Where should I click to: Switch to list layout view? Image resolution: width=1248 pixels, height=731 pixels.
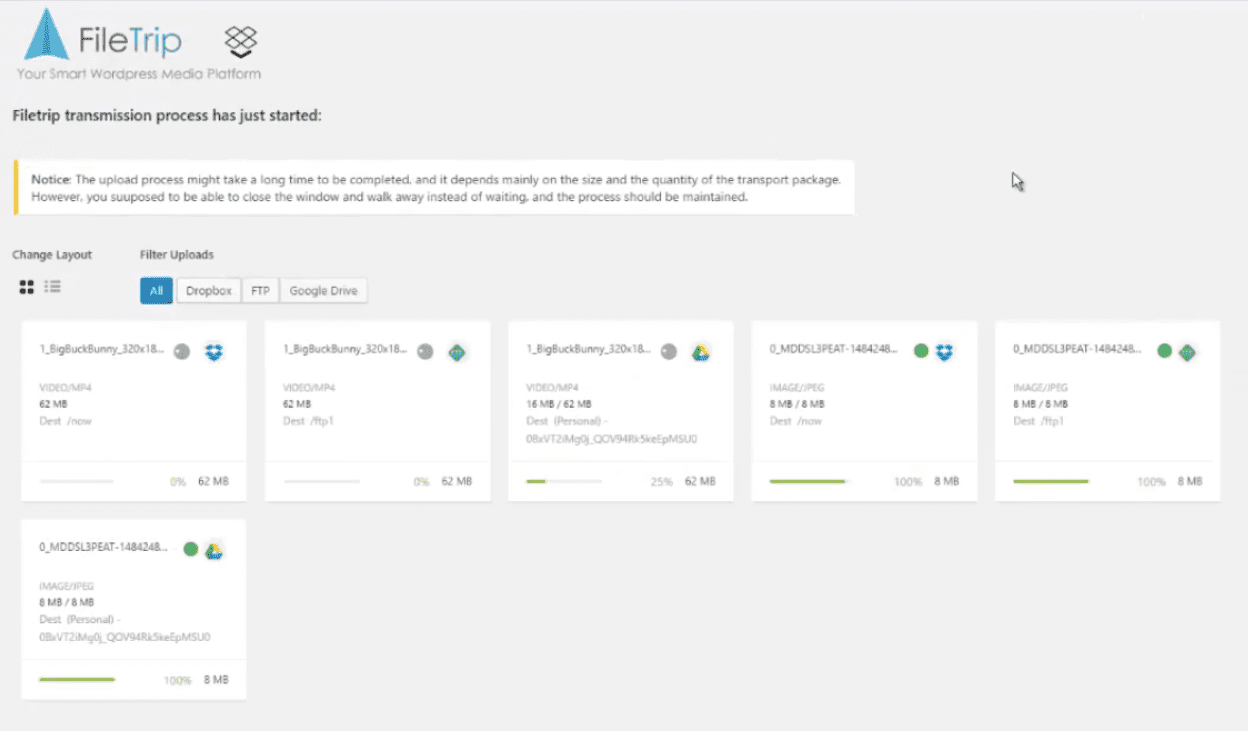[52, 287]
